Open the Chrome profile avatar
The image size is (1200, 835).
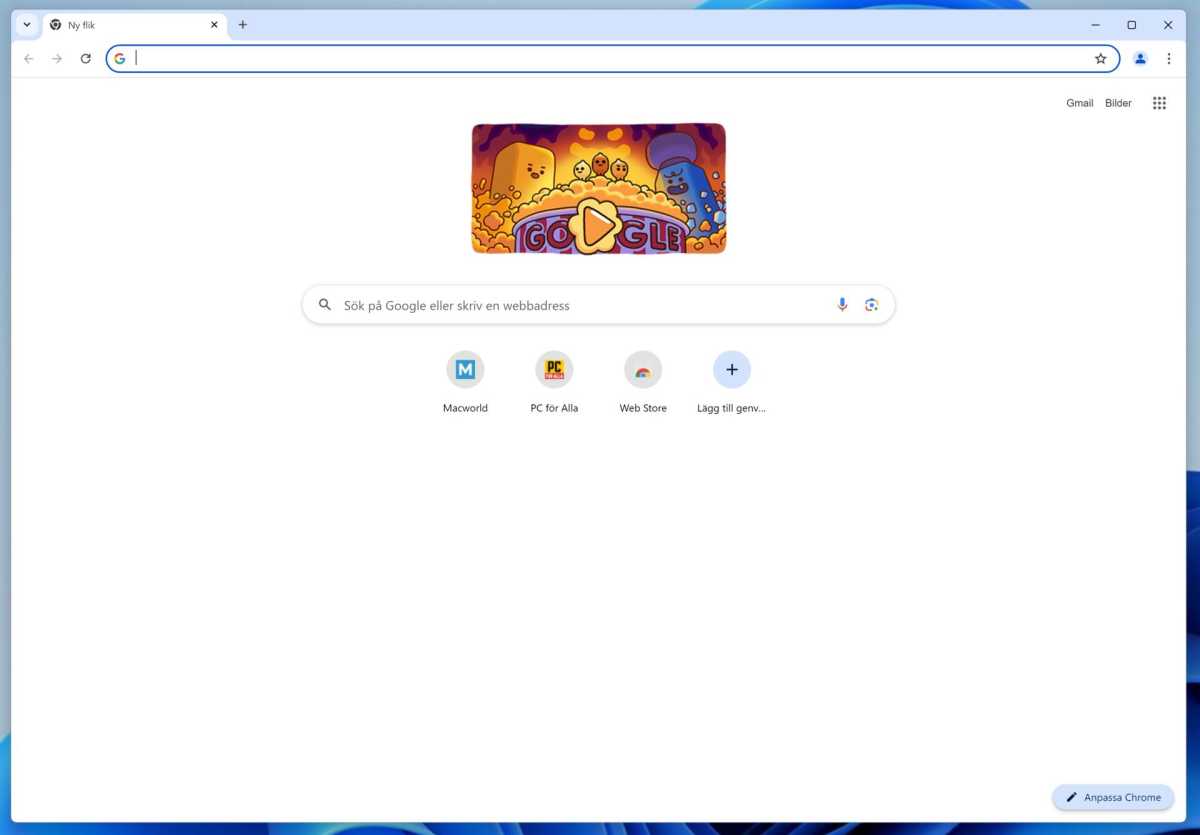pyautogui.click(x=1140, y=59)
